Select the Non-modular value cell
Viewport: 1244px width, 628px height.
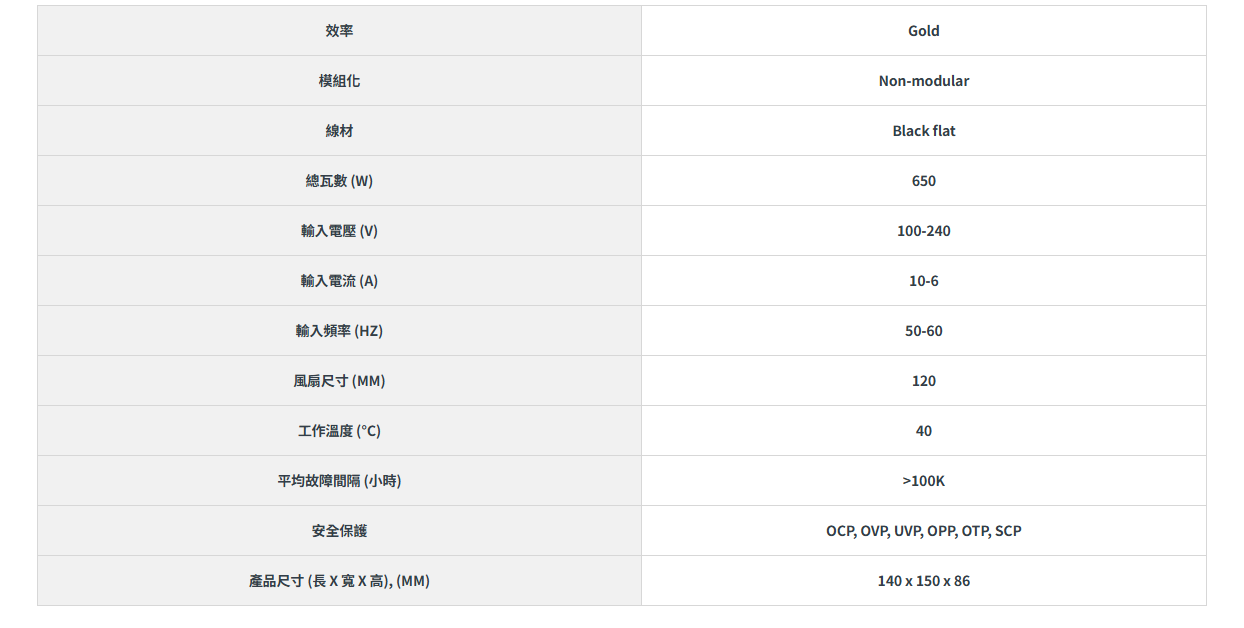(x=923, y=81)
